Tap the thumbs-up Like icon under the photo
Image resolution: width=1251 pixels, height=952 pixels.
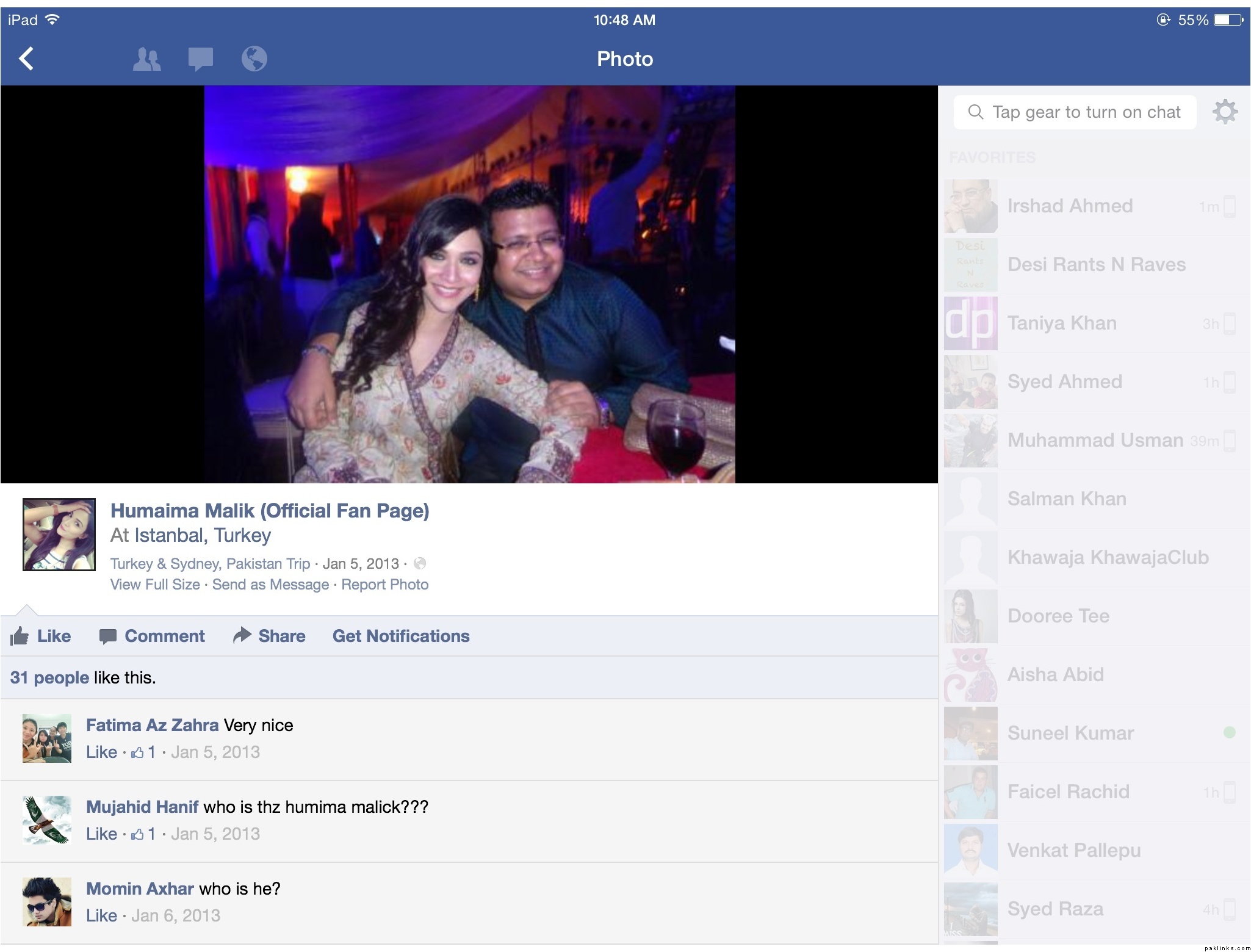tap(20, 636)
